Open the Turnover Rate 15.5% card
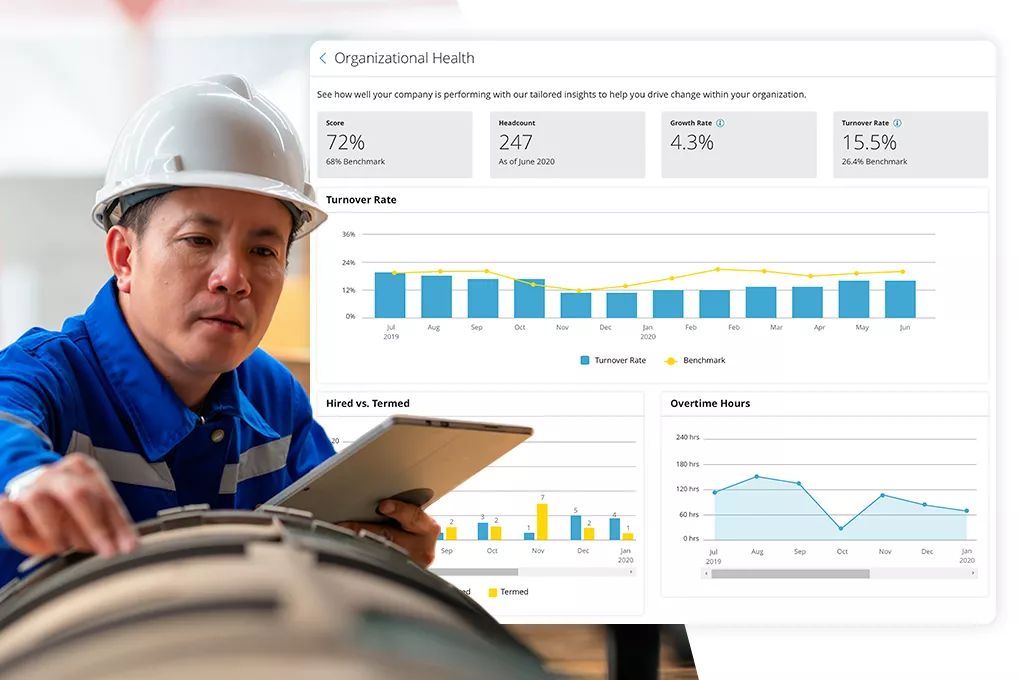This screenshot has width=1020, height=680. coord(910,145)
